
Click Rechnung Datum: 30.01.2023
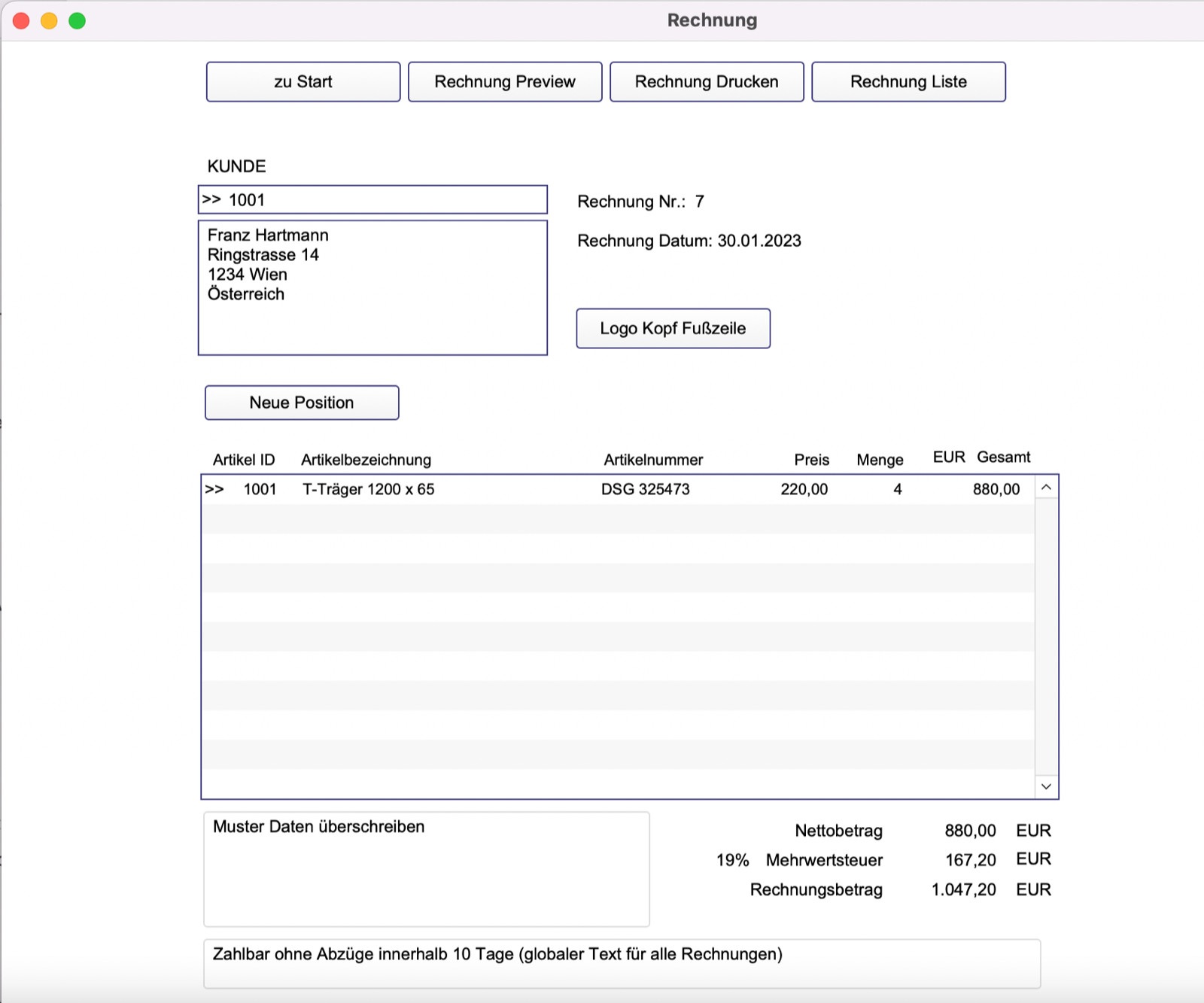[x=689, y=241]
